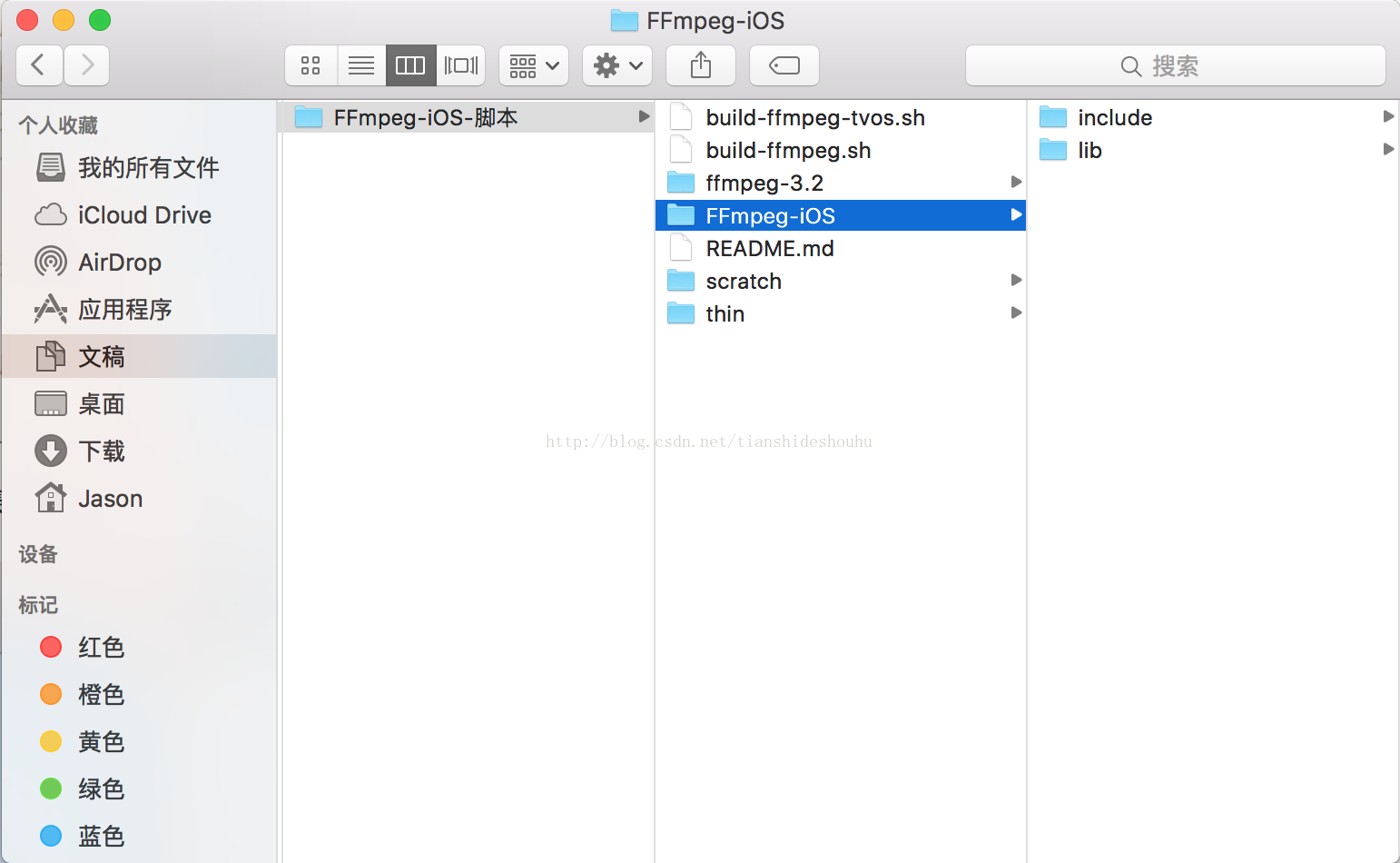Image resolution: width=1400 pixels, height=863 pixels.
Task: Click the 下载 download arrow icon
Action: pyautogui.click(x=51, y=451)
